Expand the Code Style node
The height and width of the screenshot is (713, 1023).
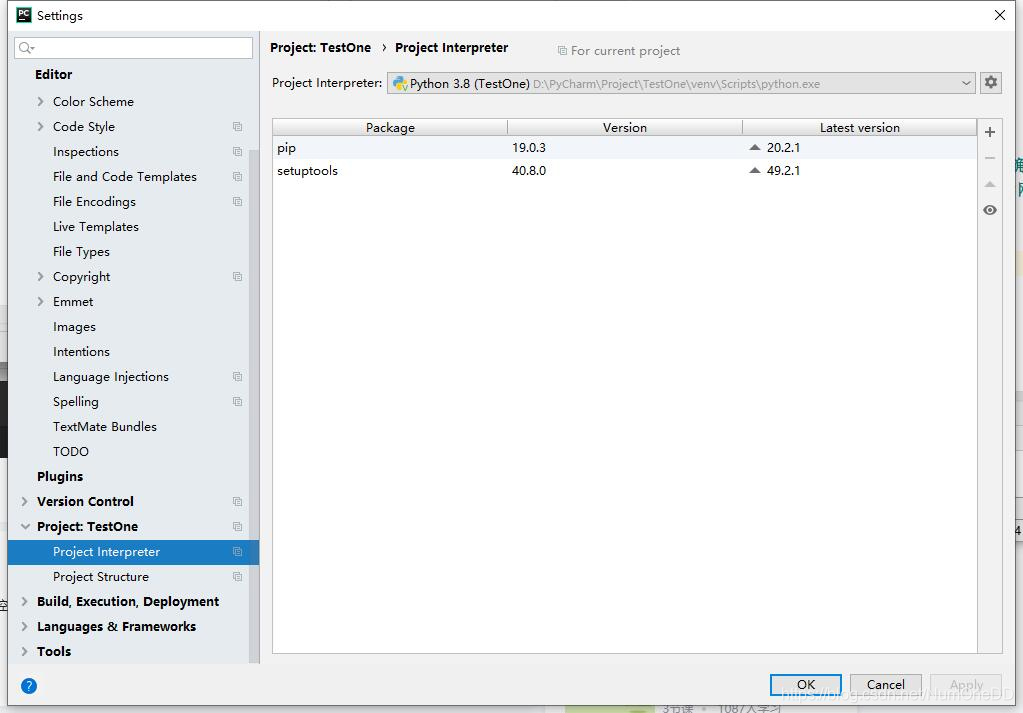(x=40, y=127)
